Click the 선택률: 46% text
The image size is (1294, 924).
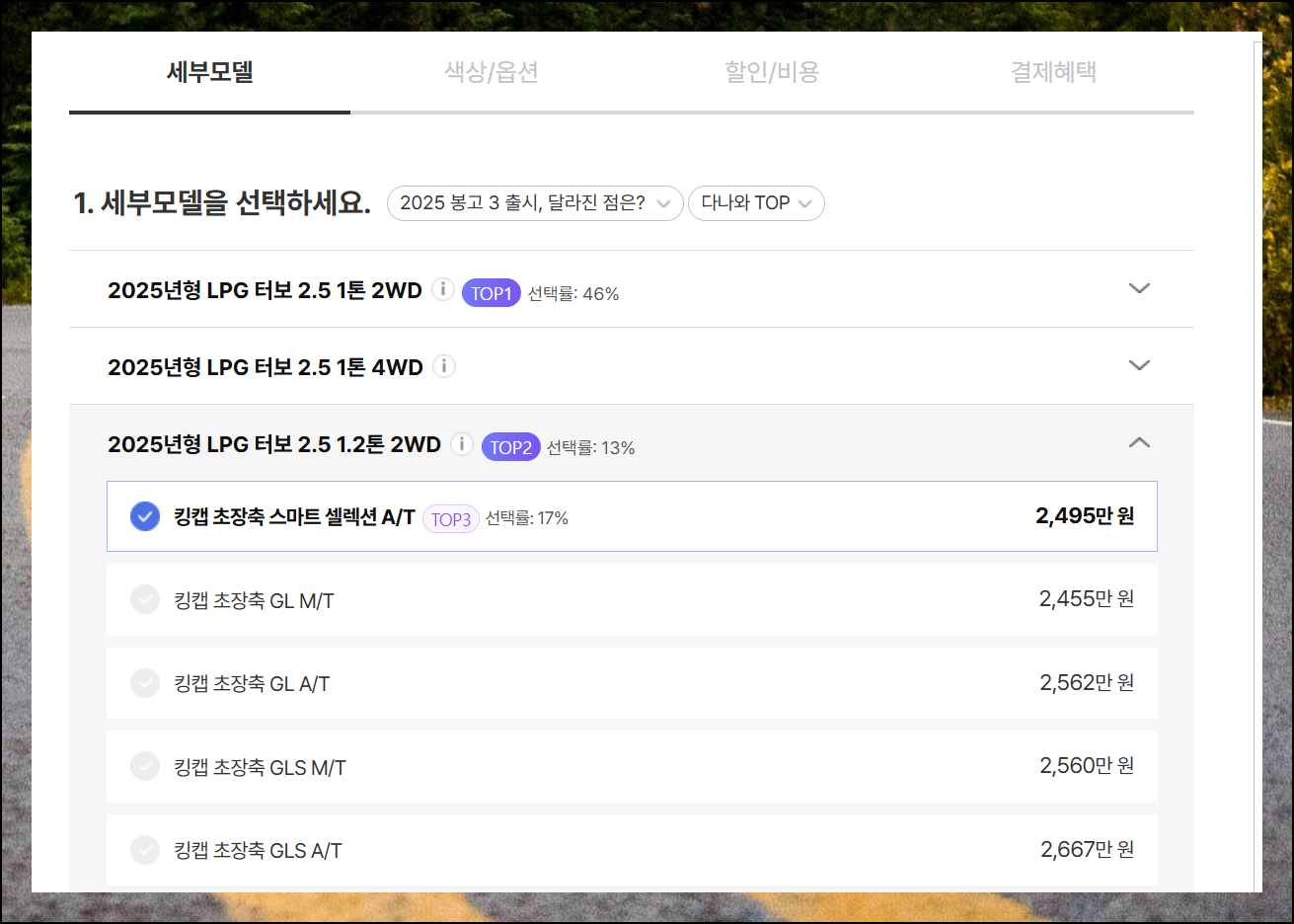pyautogui.click(x=573, y=294)
